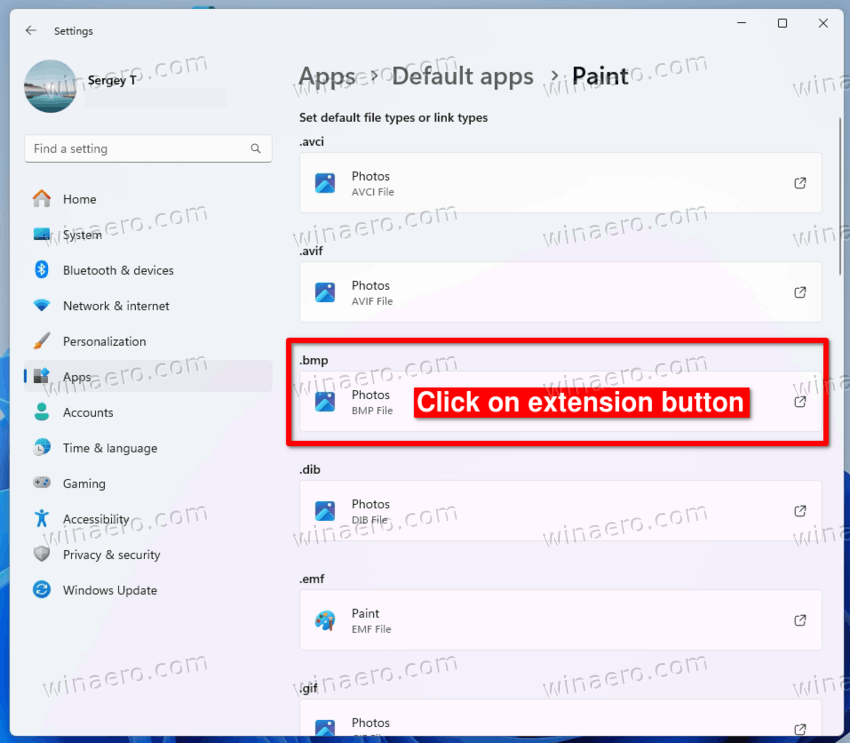Open Personalization settings

click(148, 341)
